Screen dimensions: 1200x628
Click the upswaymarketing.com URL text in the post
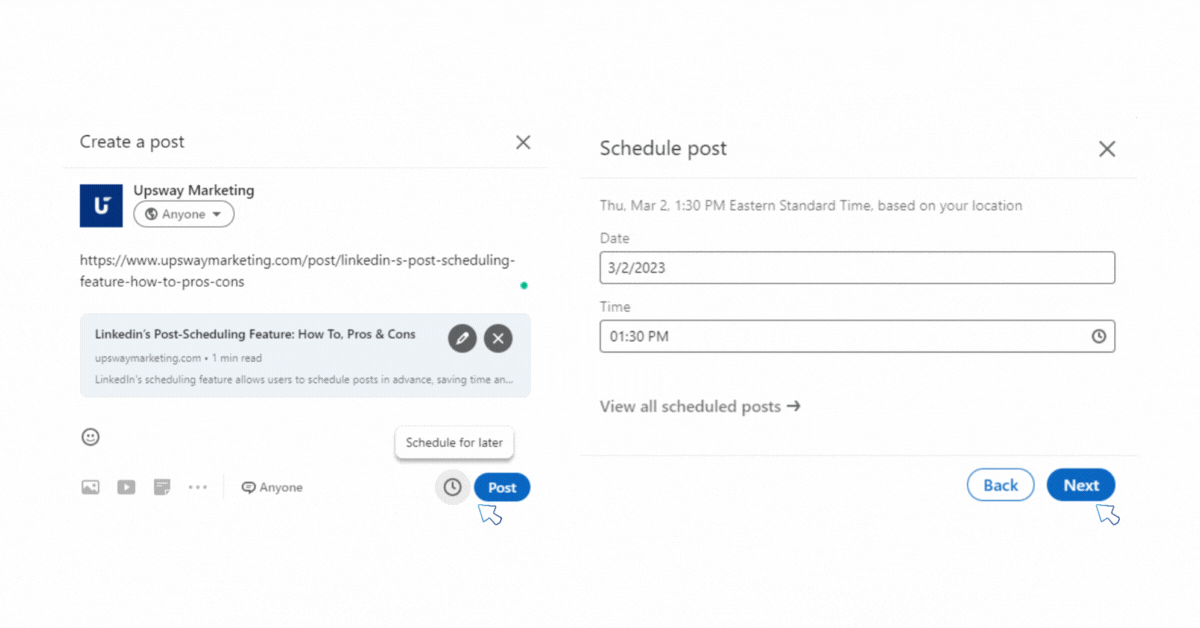pyautogui.click(x=297, y=271)
